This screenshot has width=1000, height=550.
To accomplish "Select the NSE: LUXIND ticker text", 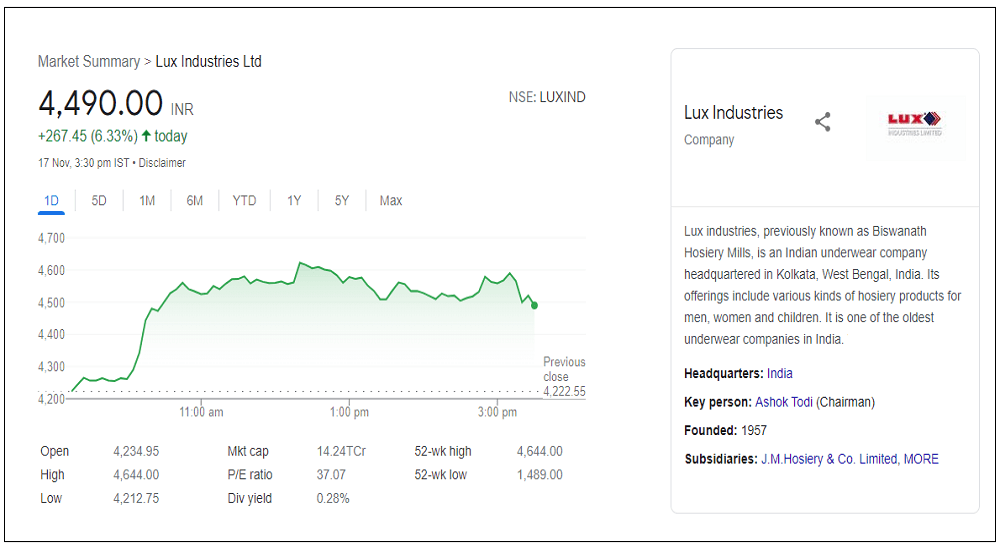I will pos(547,97).
